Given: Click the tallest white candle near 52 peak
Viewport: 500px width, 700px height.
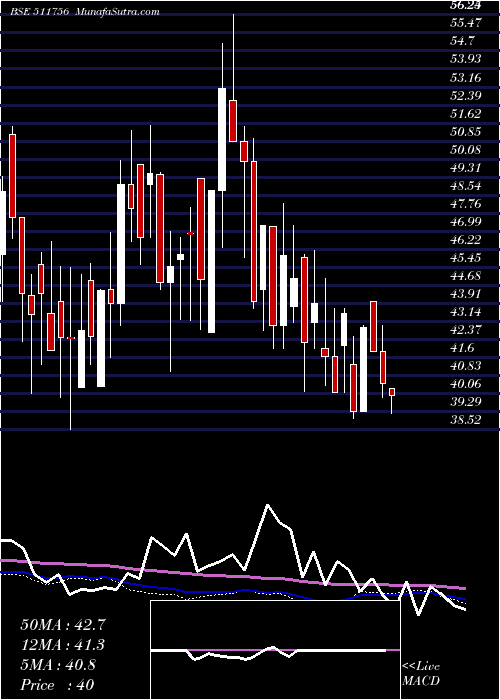Looking at the screenshot, I should pos(222,139).
